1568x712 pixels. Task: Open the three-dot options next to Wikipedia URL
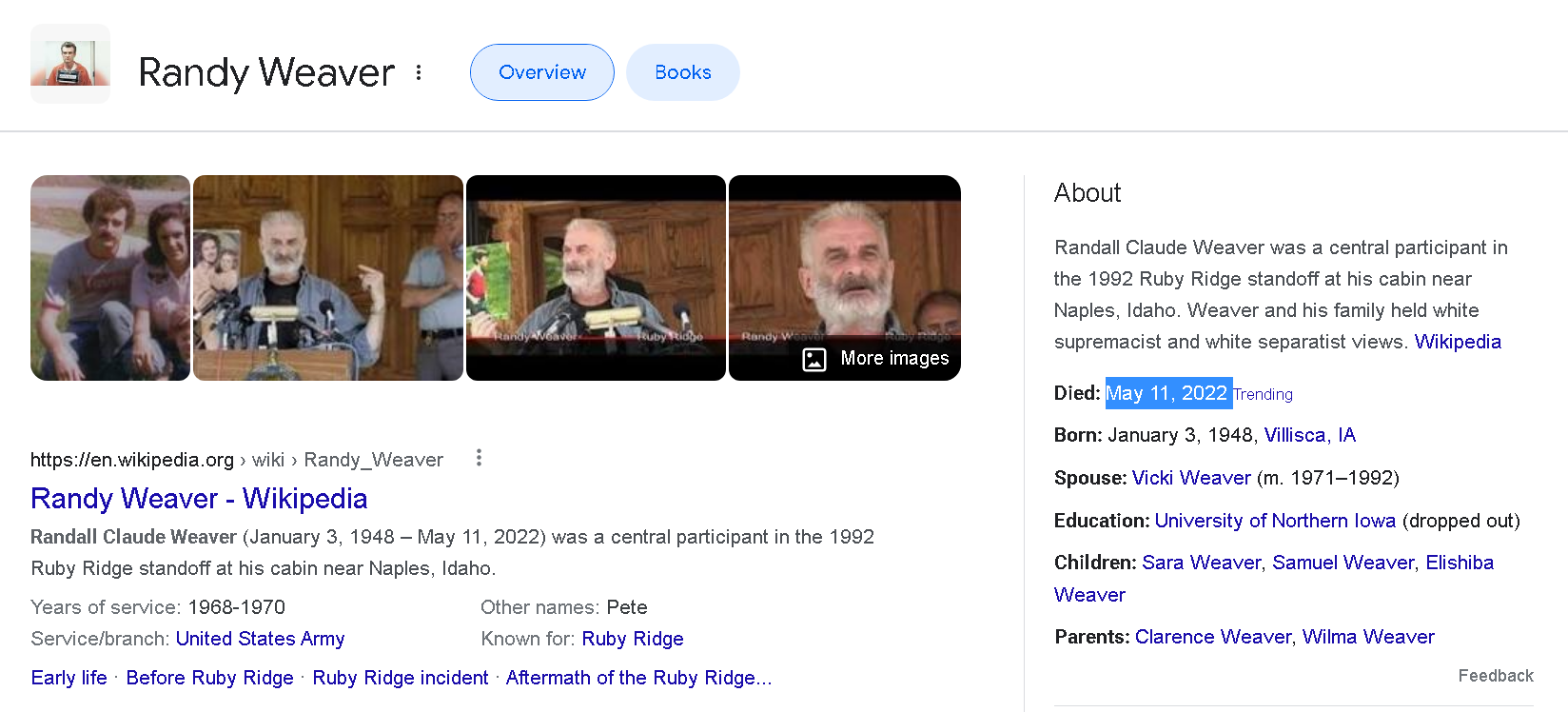479,459
